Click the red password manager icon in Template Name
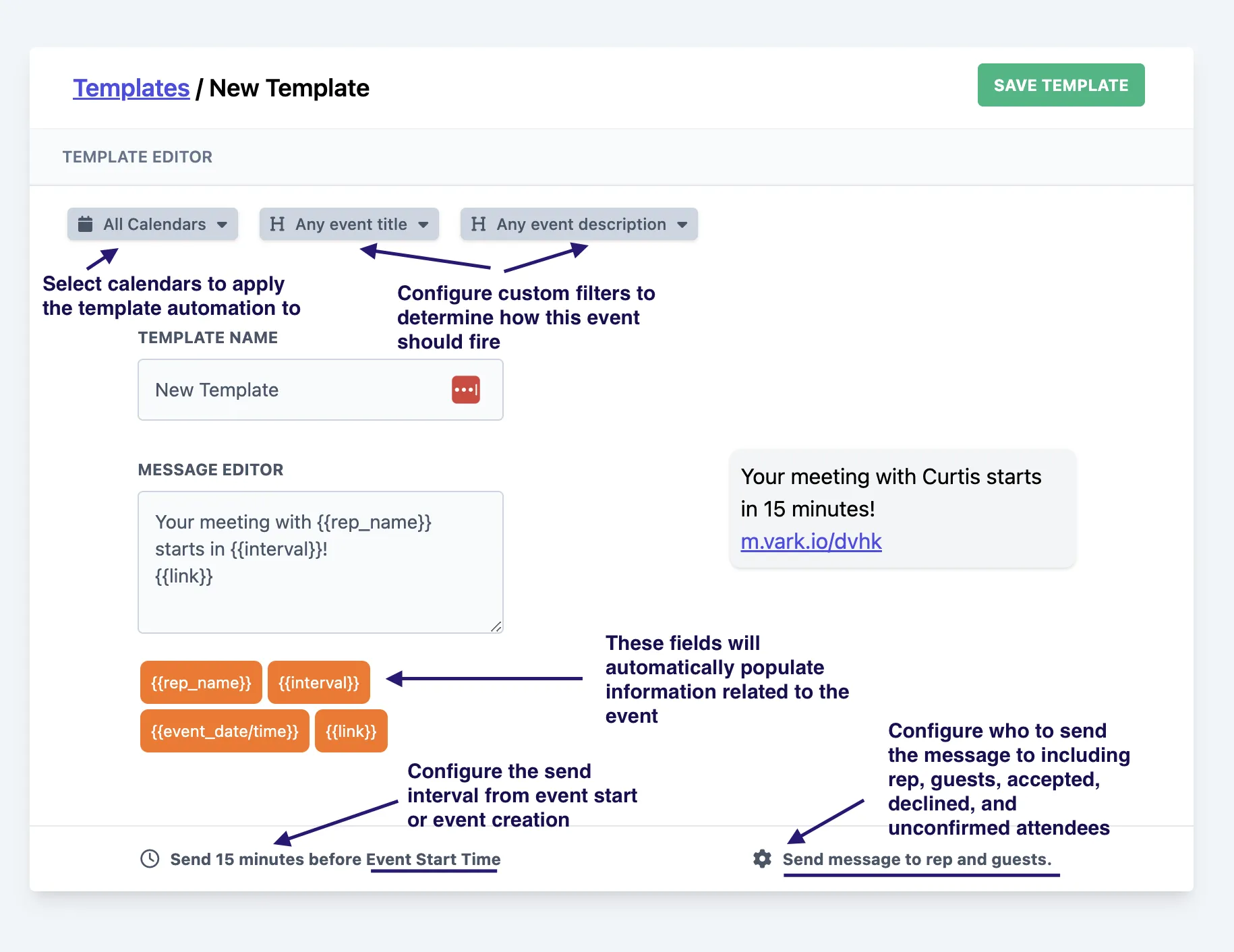 (x=465, y=390)
